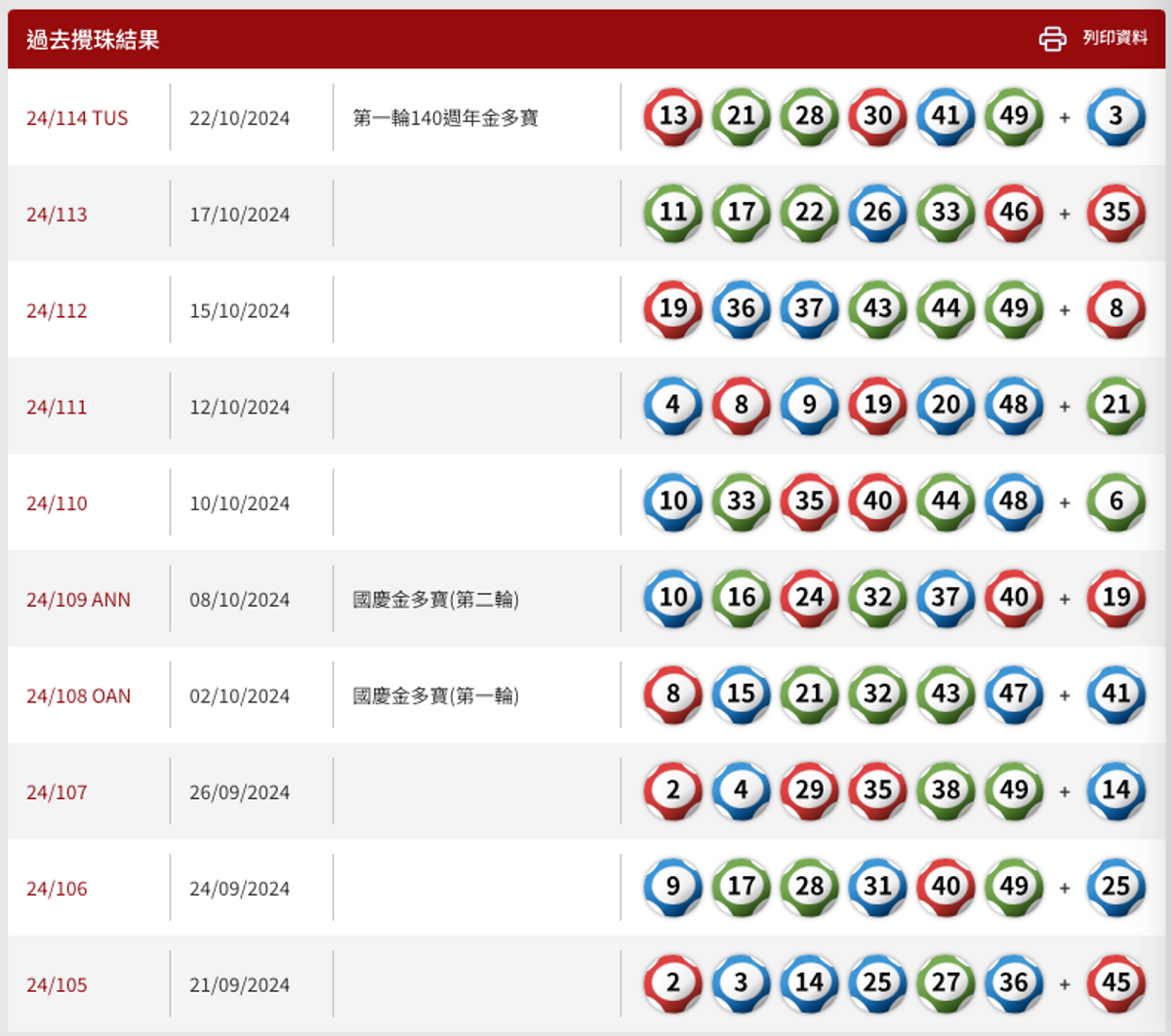The height and width of the screenshot is (1036, 1171).
Task: Click the red ball 19 in draw 24/112
Action: pyautogui.click(x=671, y=310)
